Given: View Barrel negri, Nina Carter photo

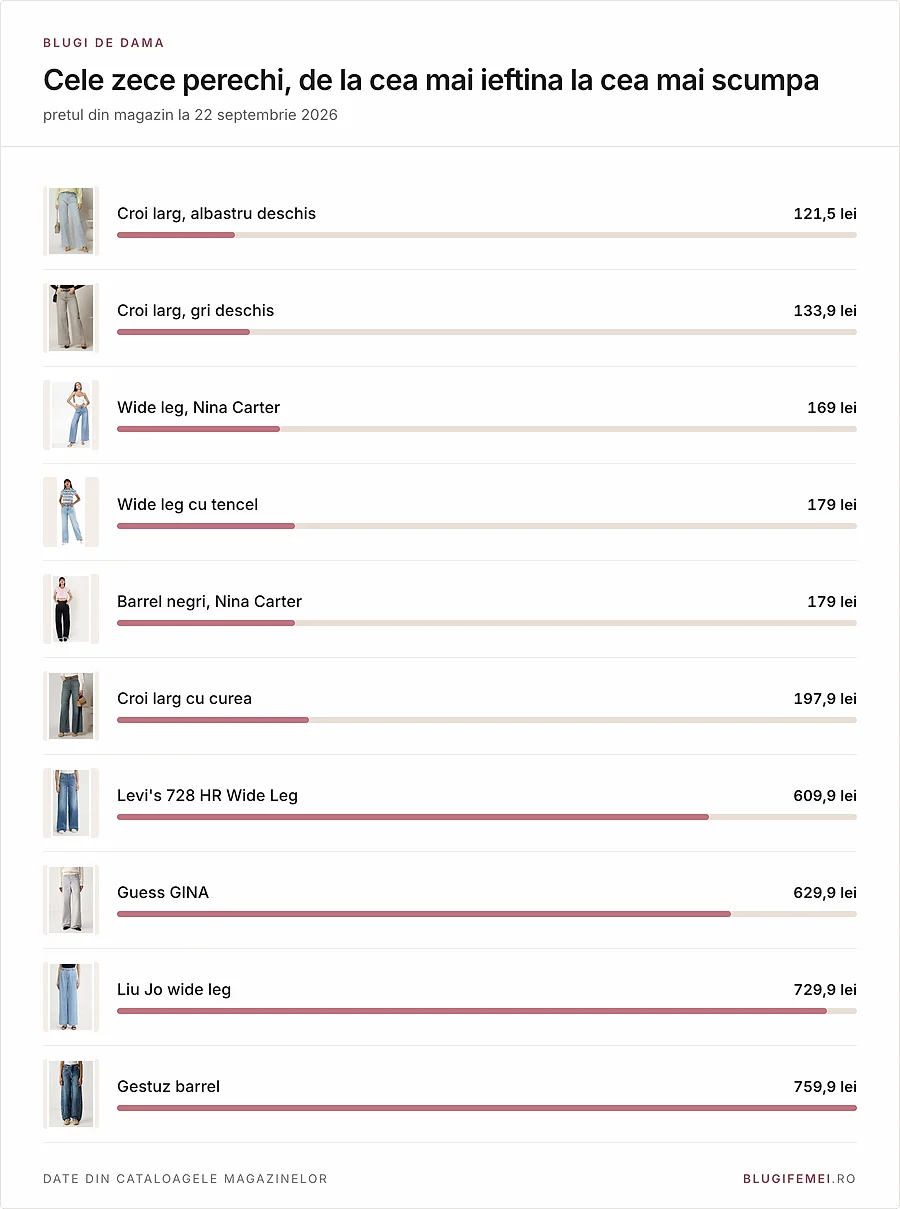Looking at the screenshot, I should pyautogui.click(x=71, y=609).
